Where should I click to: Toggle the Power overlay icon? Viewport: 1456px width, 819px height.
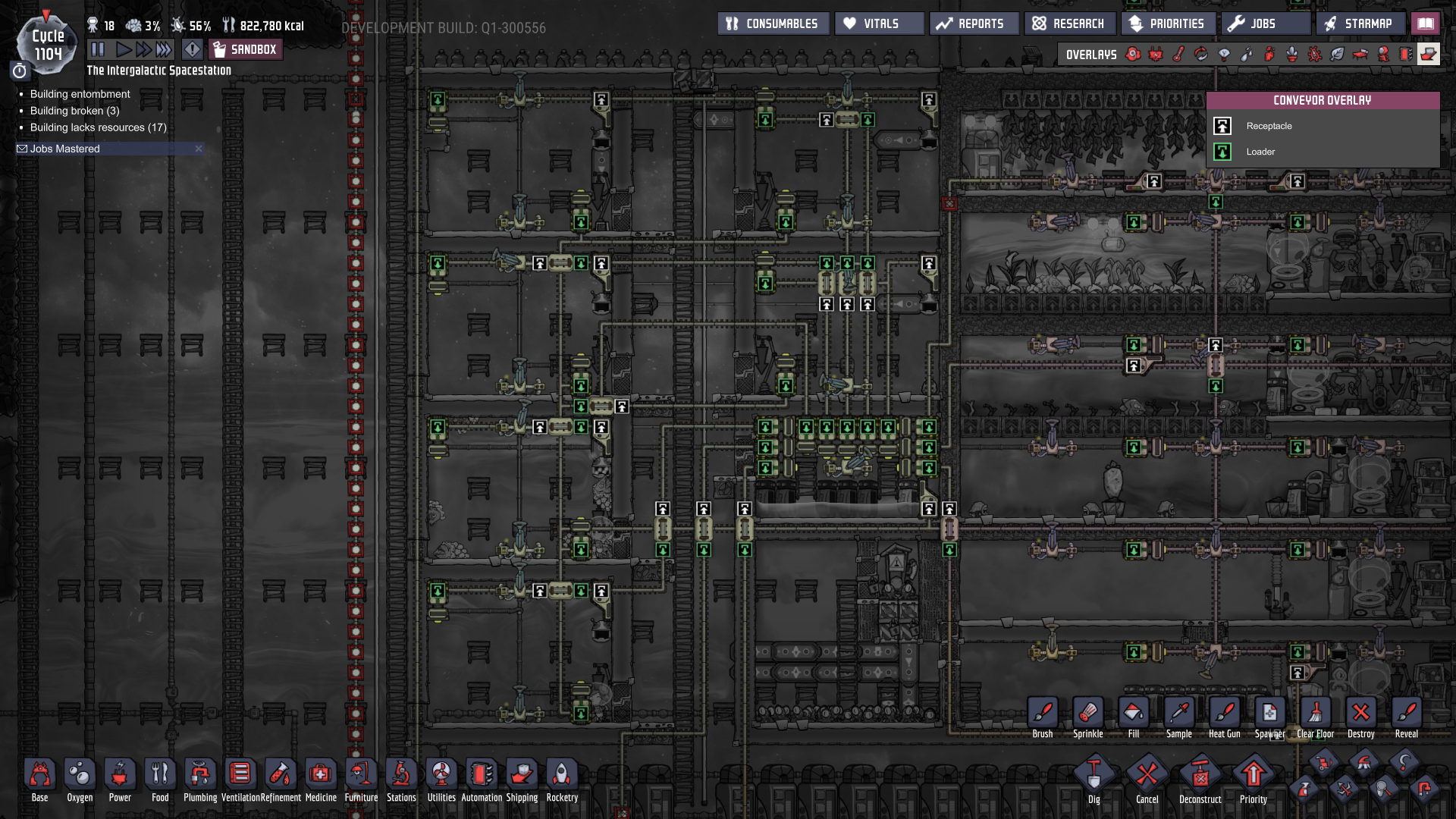[x=1156, y=54]
